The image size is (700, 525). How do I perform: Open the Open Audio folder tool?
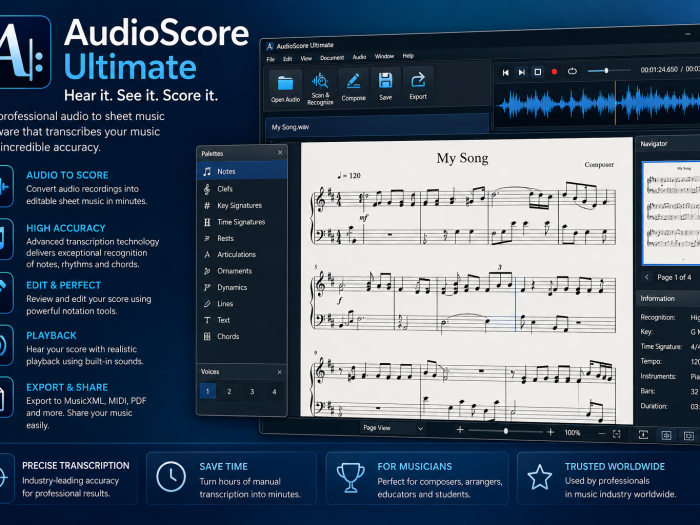285,88
